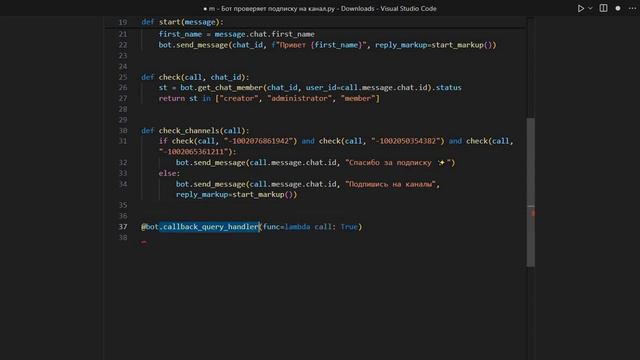Screen dimensions: 640x360
Task: Click the 'else:' keyword on line 33
Action: (x=169, y=173)
